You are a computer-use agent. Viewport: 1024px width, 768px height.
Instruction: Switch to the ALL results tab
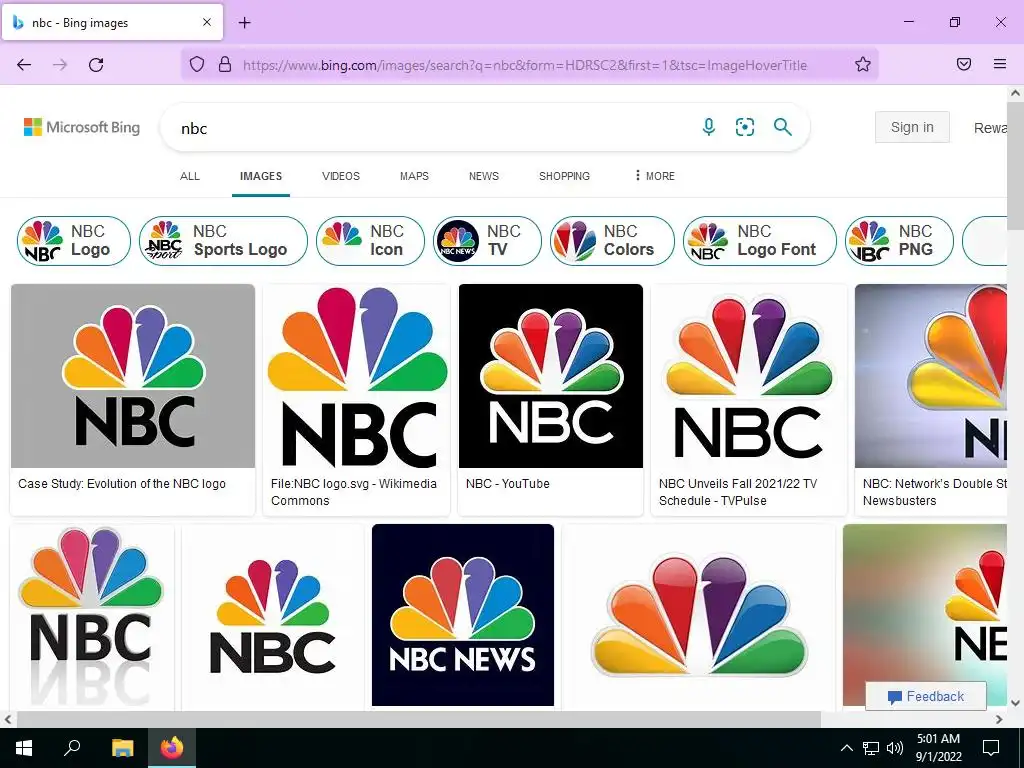[x=190, y=176]
